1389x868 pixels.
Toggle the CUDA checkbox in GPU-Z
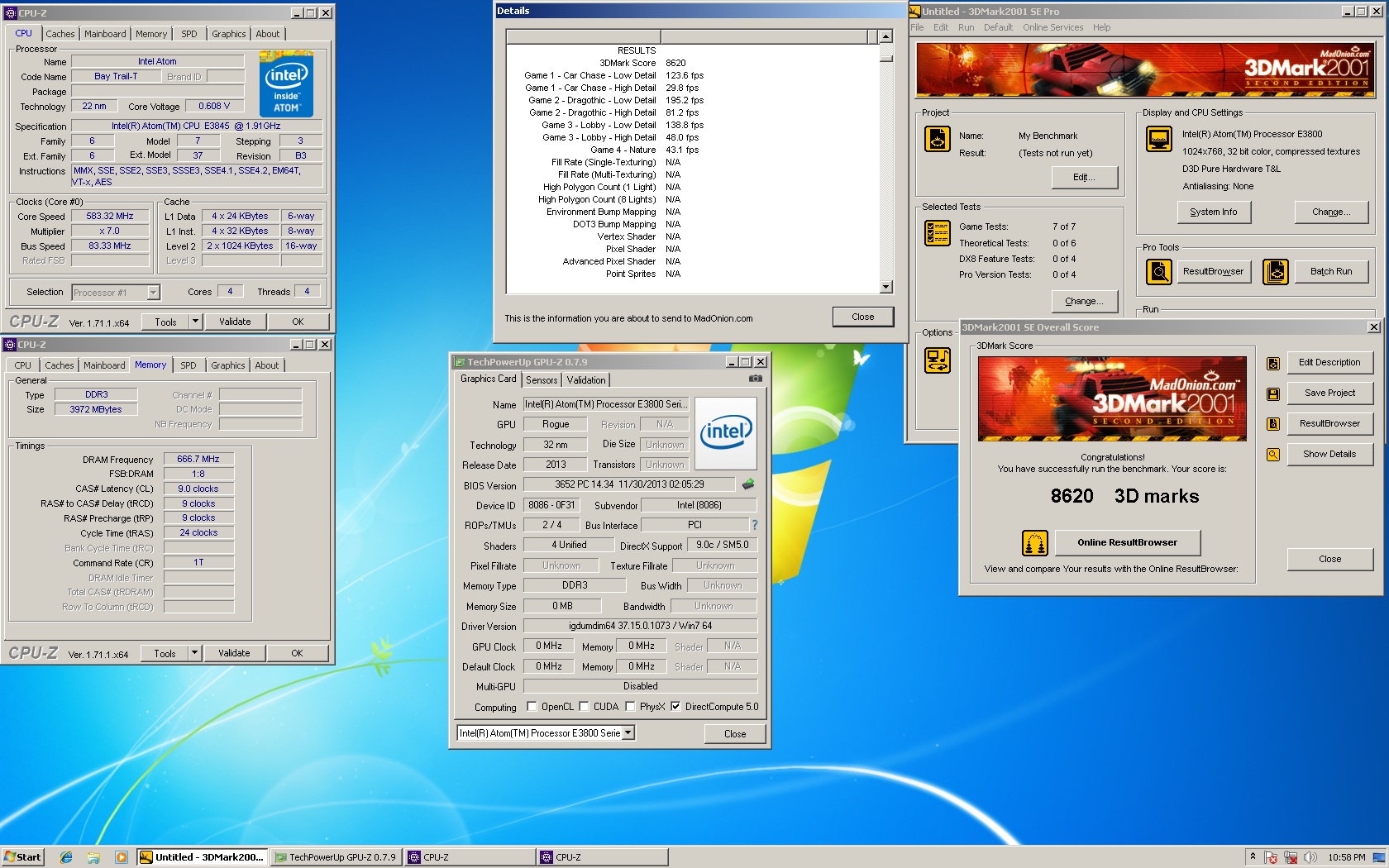[584, 707]
